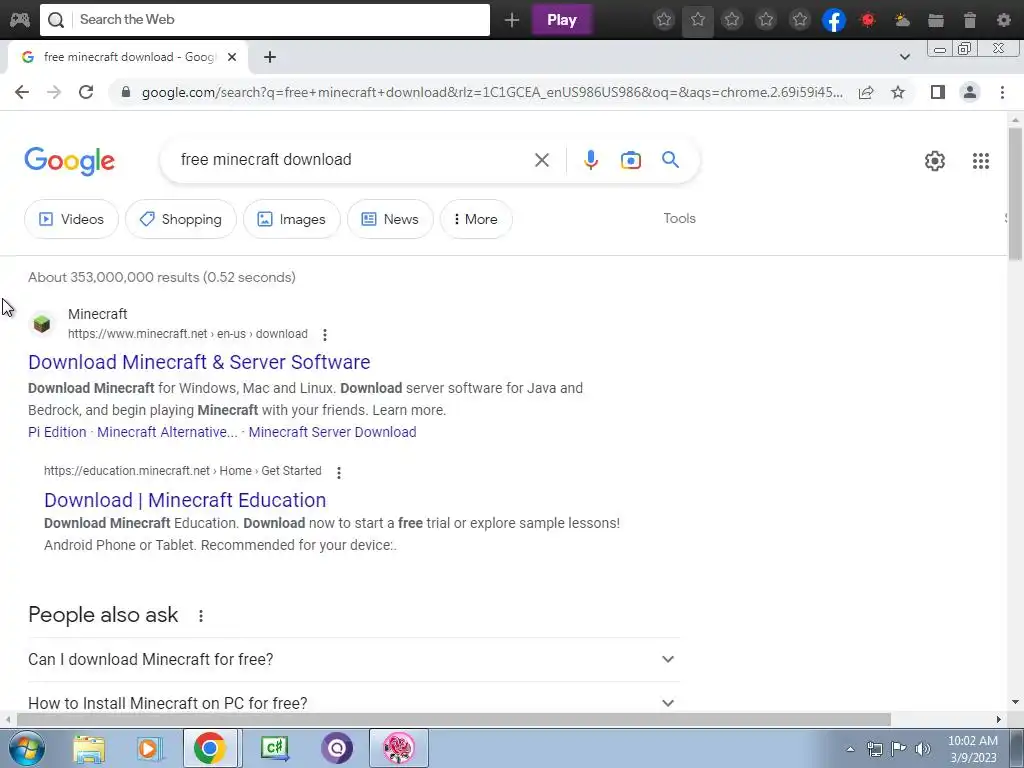Screen dimensions: 1024x768
Task: Clear the search query X
Action: click(x=541, y=160)
